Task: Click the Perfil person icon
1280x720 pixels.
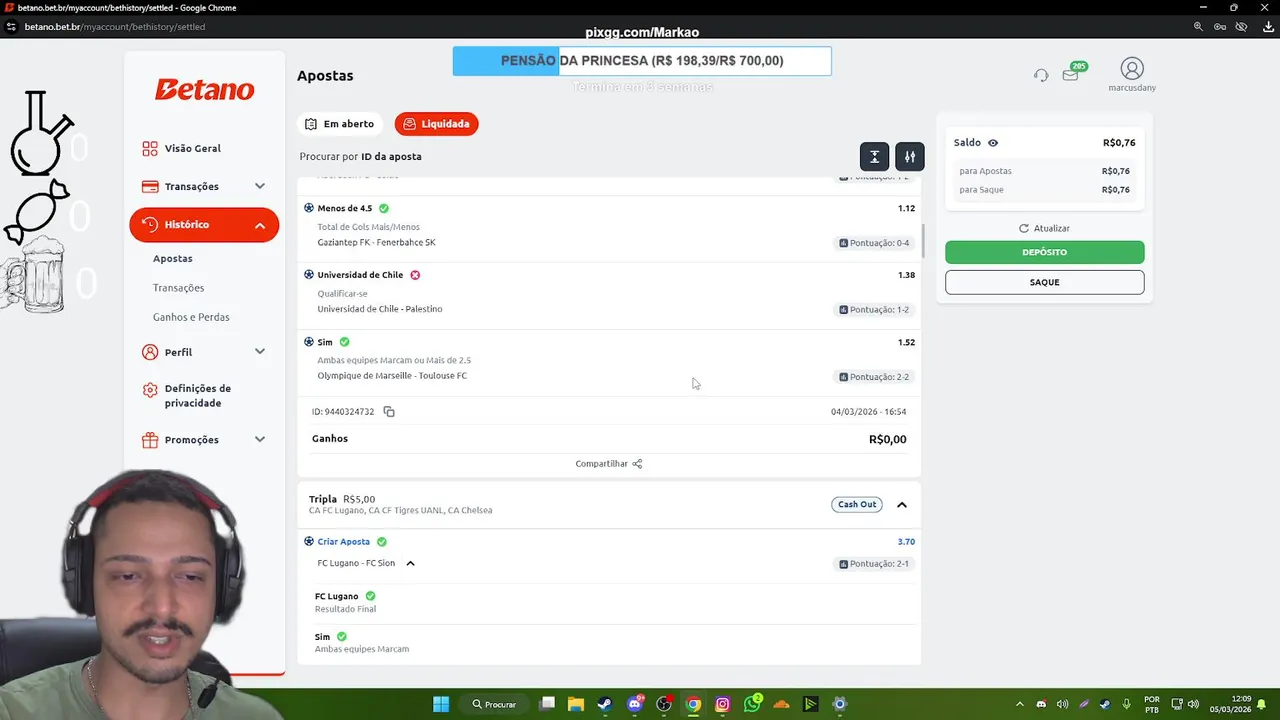Action: [x=150, y=352]
